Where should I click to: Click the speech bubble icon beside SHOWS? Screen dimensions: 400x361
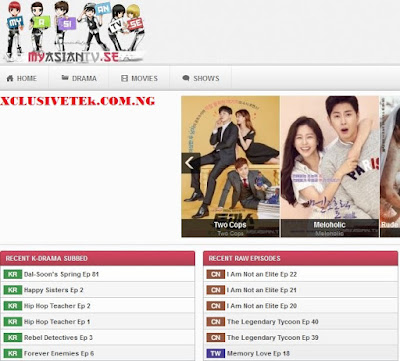click(186, 78)
